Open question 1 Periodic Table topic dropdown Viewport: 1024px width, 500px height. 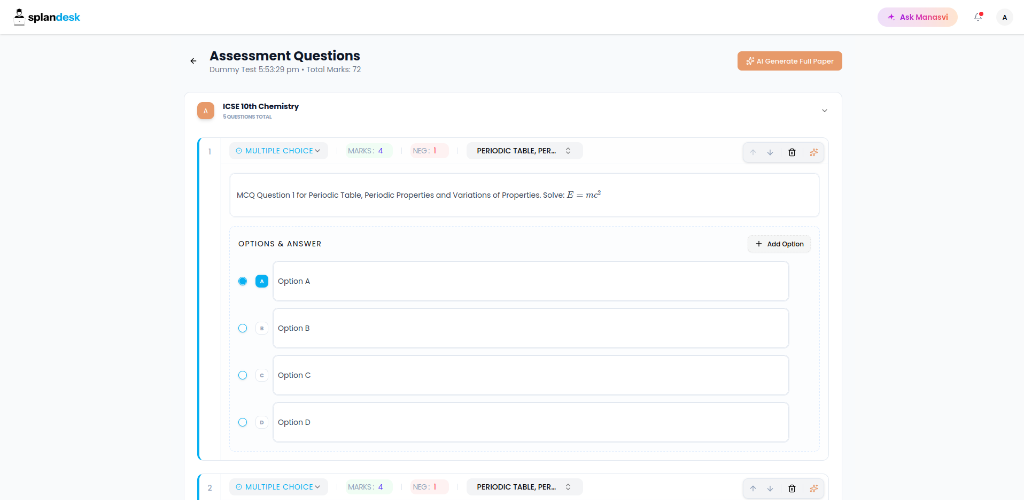click(x=524, y=151)
